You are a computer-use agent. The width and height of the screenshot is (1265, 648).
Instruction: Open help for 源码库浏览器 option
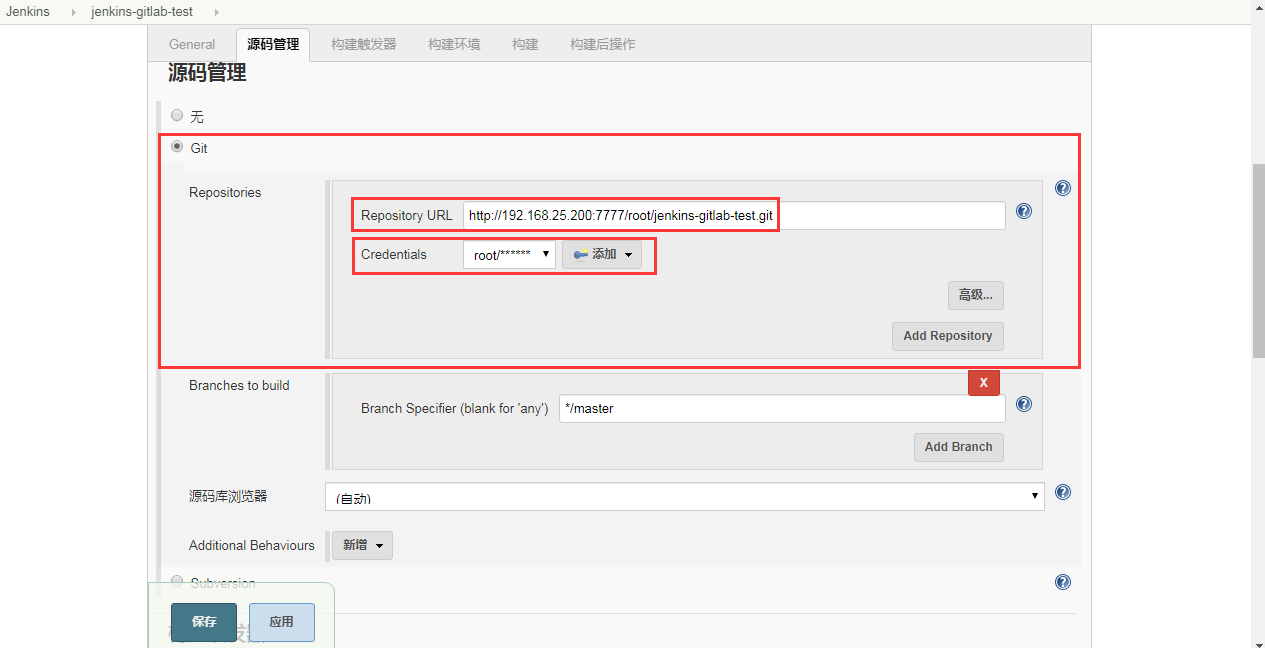[x=1062, y=492]
